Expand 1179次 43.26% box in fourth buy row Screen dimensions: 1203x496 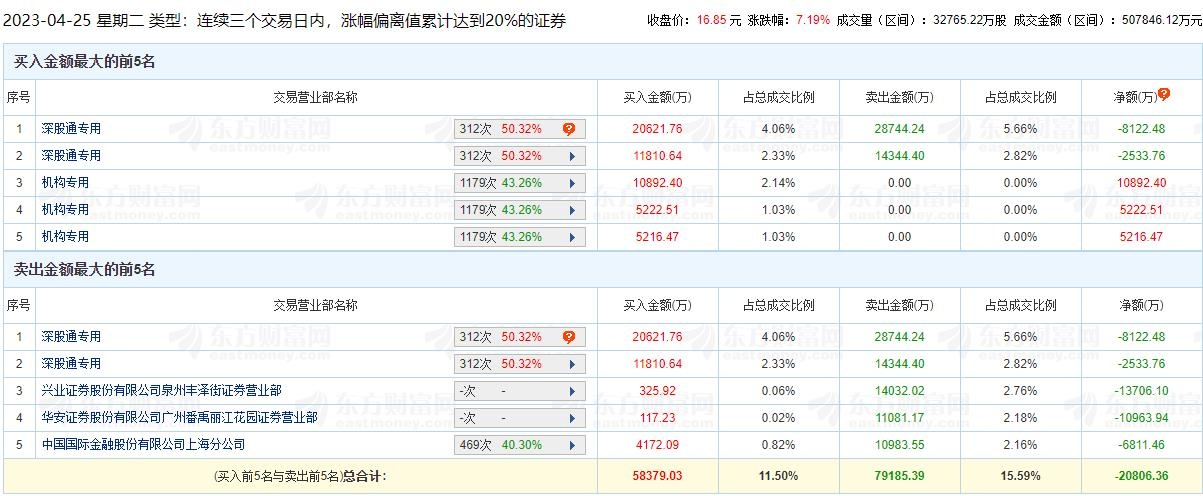click(x=518, y=210)
